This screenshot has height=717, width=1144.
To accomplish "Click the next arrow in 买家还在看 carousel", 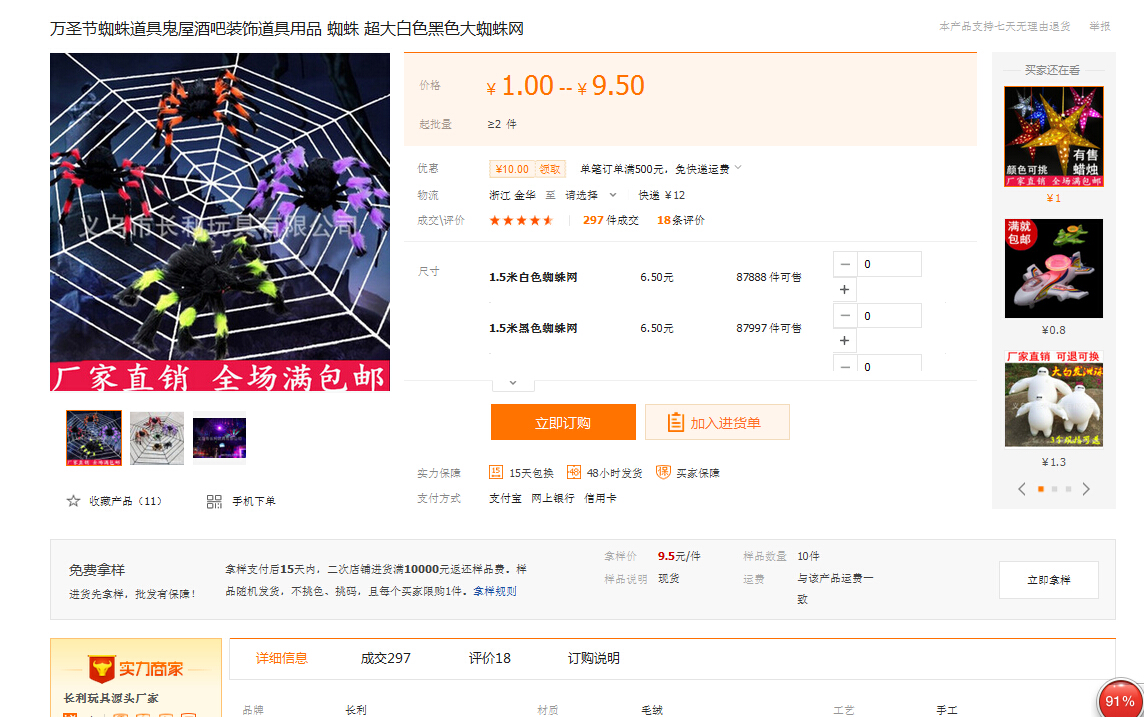I will pyautogui.click(x=1086, y=489).
